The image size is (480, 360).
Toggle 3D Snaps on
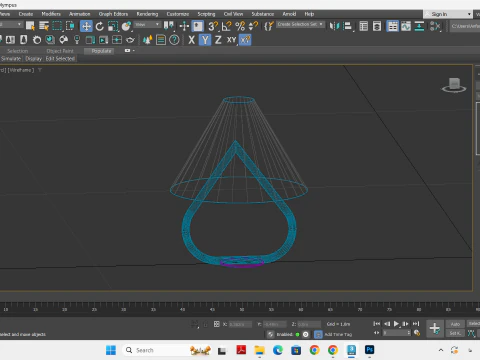point(213,26)
